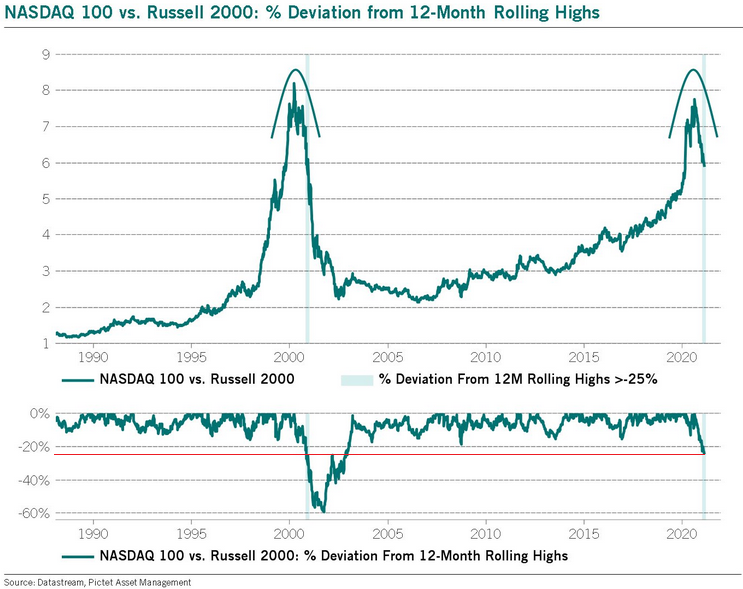Click the chart title text
Viewport: 743px width, 589px height.
[302, 12]
